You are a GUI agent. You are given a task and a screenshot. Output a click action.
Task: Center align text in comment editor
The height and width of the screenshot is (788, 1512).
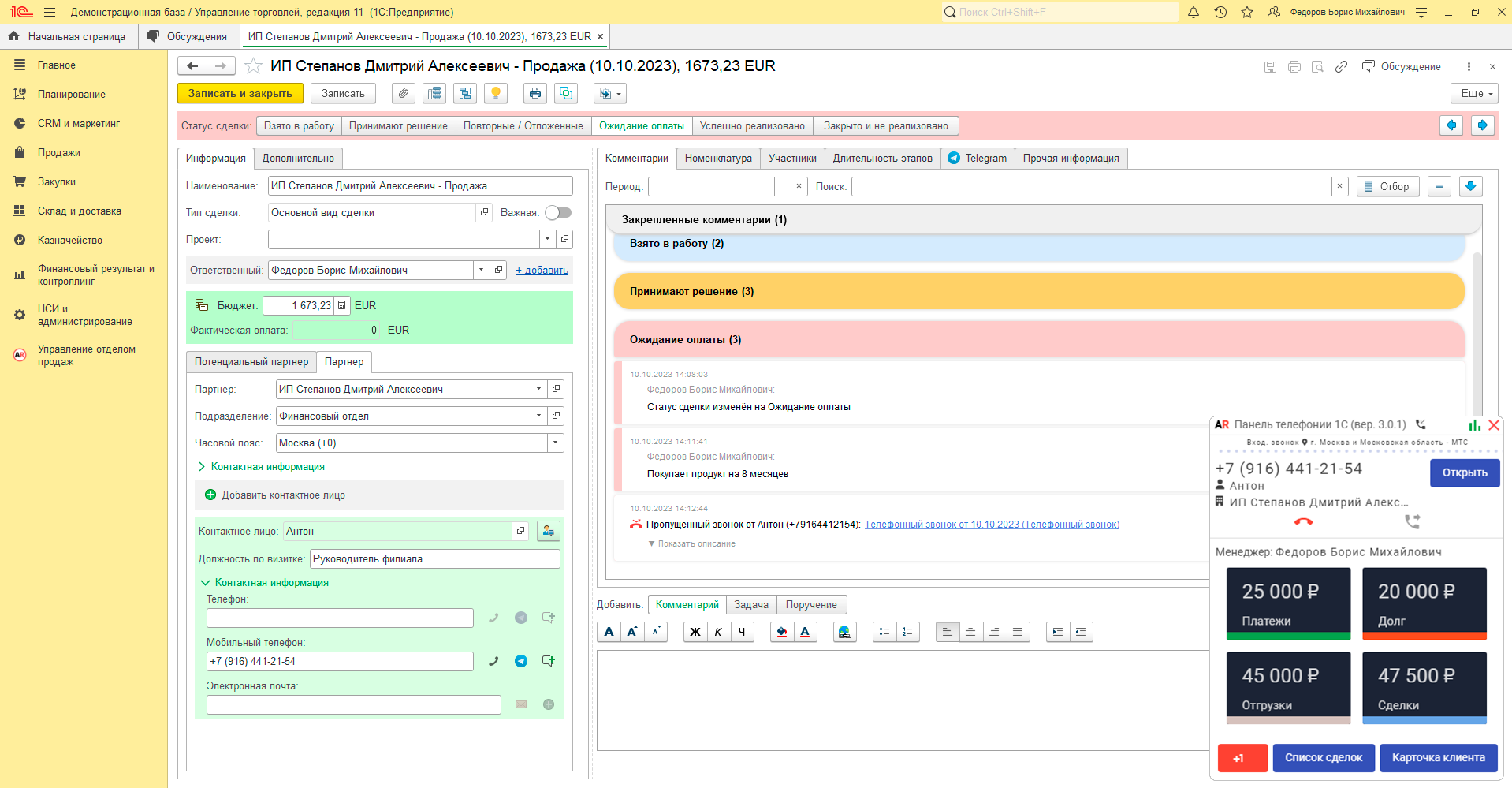click(970, 632)
